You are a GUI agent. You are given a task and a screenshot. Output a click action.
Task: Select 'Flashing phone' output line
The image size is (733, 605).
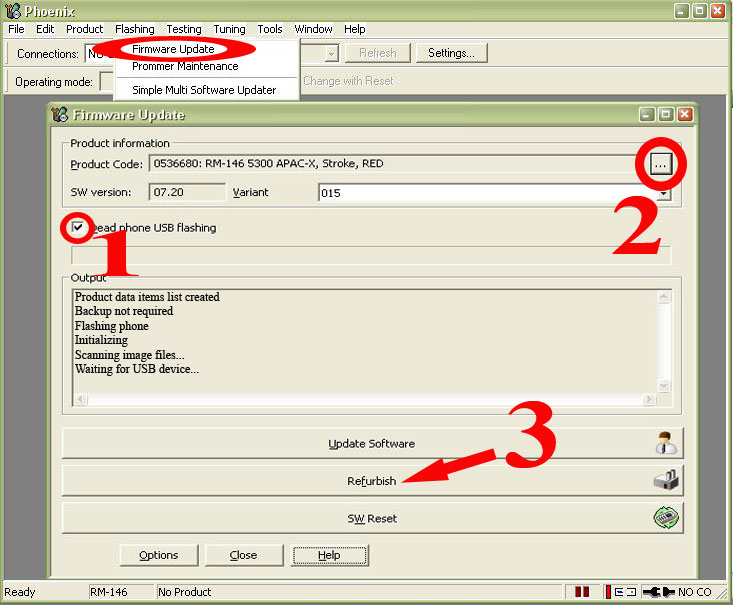click(112, 326)
